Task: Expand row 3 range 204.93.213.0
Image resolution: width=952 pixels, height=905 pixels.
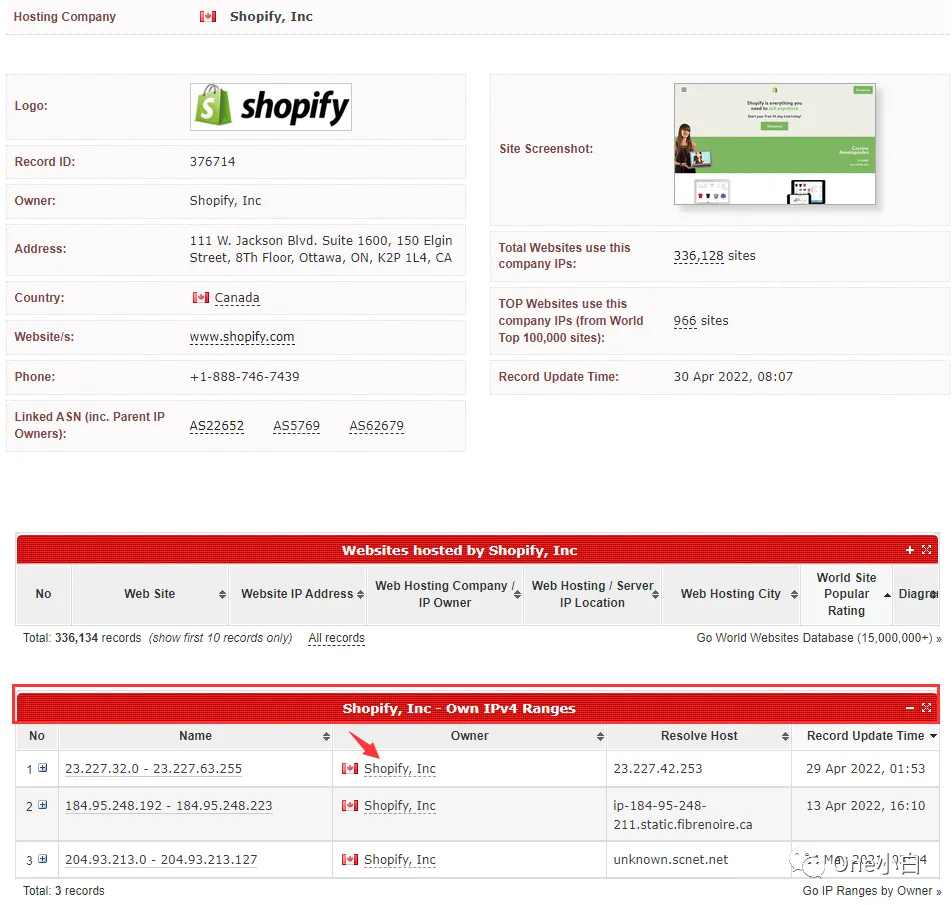Action: [x=42, y=859]
